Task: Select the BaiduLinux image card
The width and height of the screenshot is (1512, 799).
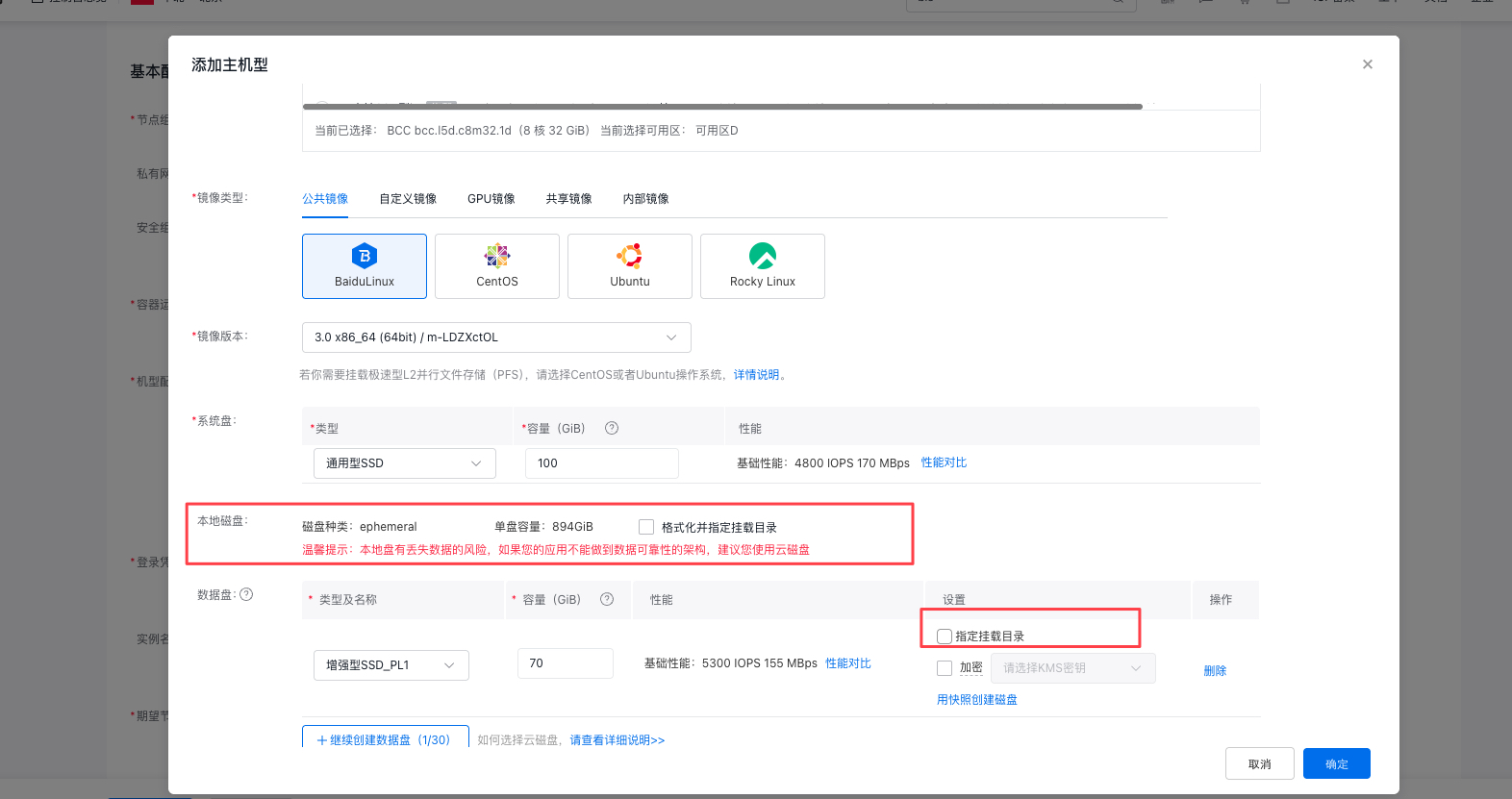Action: (x=365, y=266)
